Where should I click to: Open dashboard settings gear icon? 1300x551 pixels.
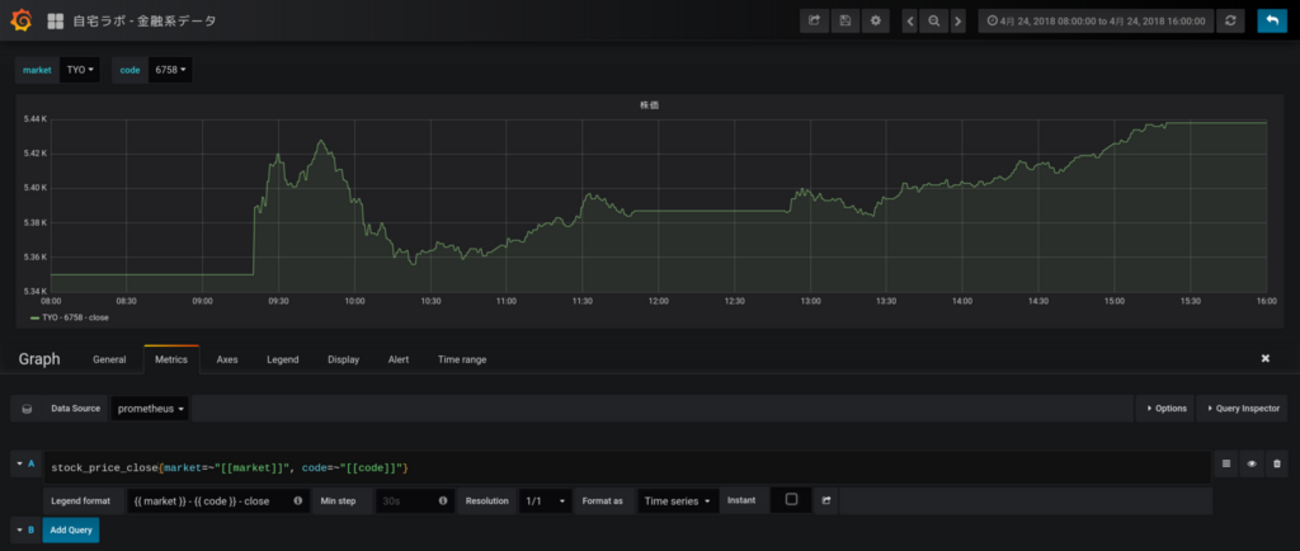[x=875, y=20]
